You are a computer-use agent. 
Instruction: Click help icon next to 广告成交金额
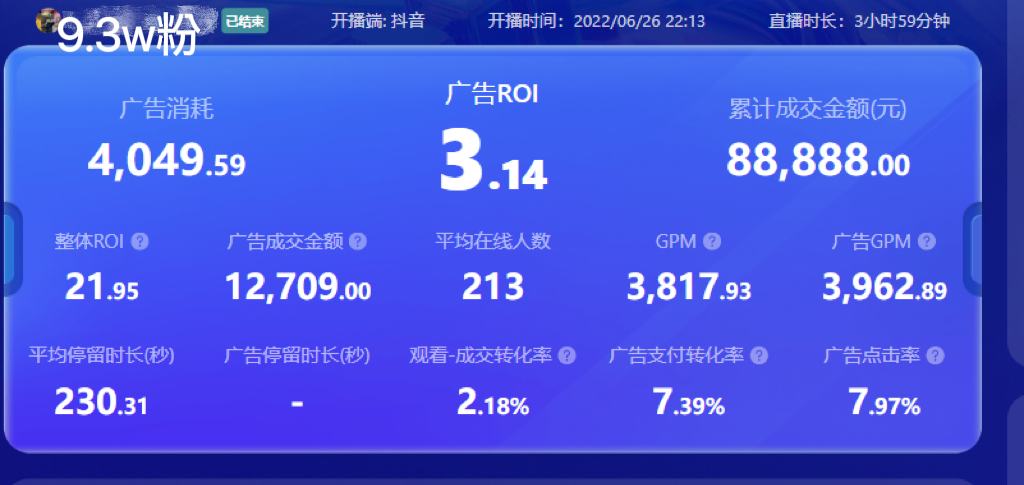pos(357,242)
